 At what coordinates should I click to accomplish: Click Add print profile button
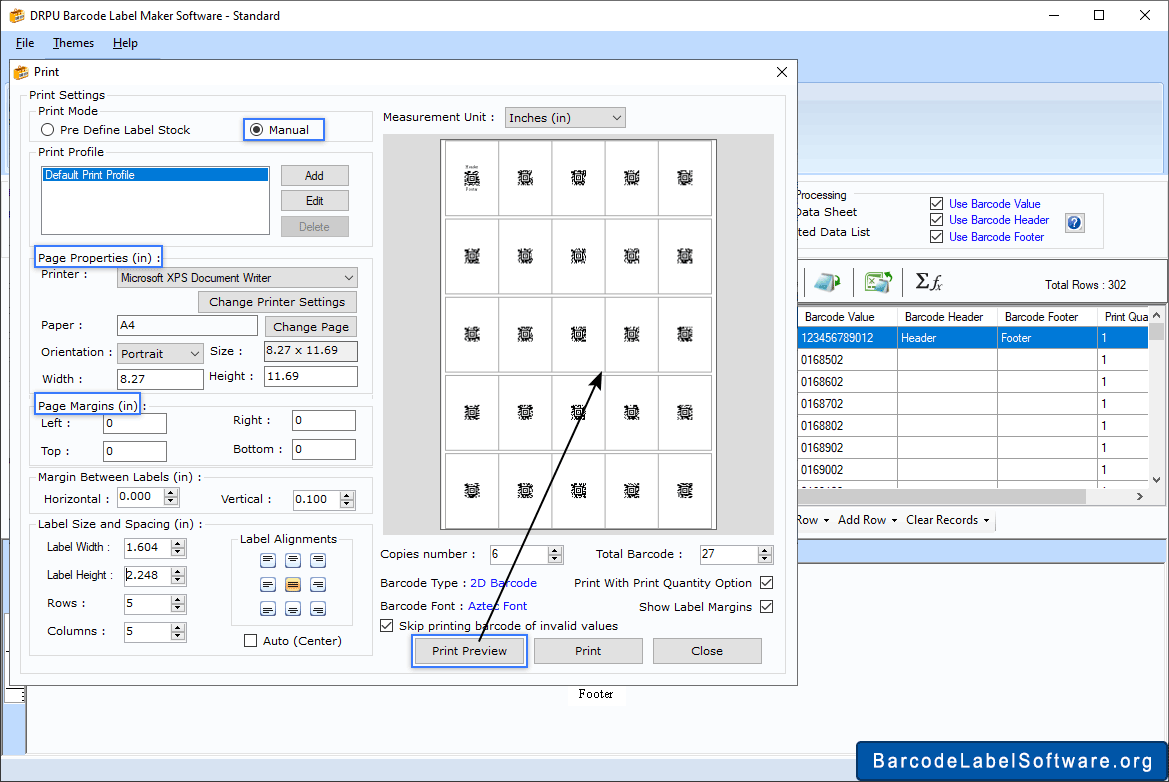tap(315, 175)
